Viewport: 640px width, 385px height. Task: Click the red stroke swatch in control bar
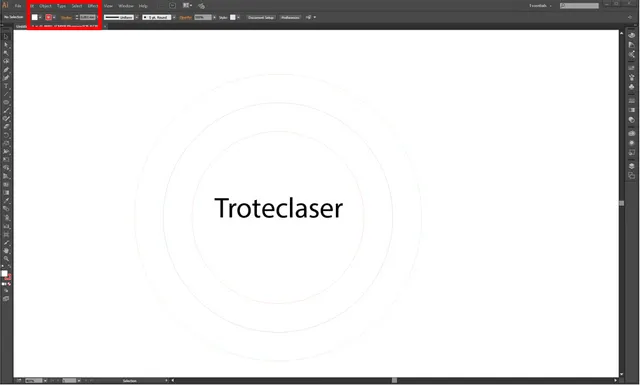click(x=49, y=18)
